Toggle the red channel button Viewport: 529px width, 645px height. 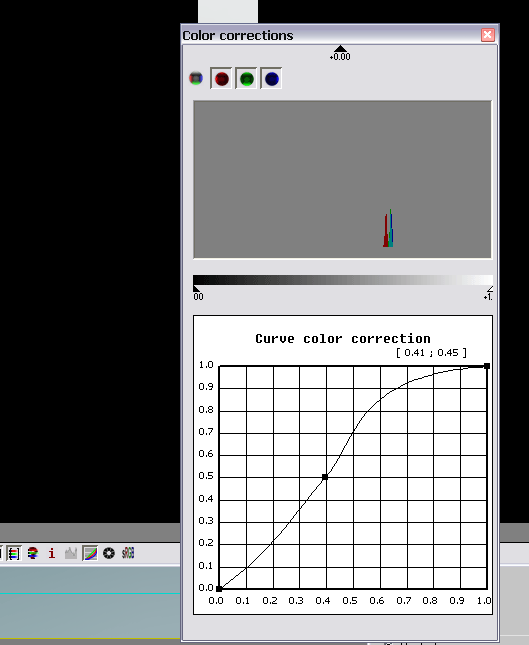[221, 78]
